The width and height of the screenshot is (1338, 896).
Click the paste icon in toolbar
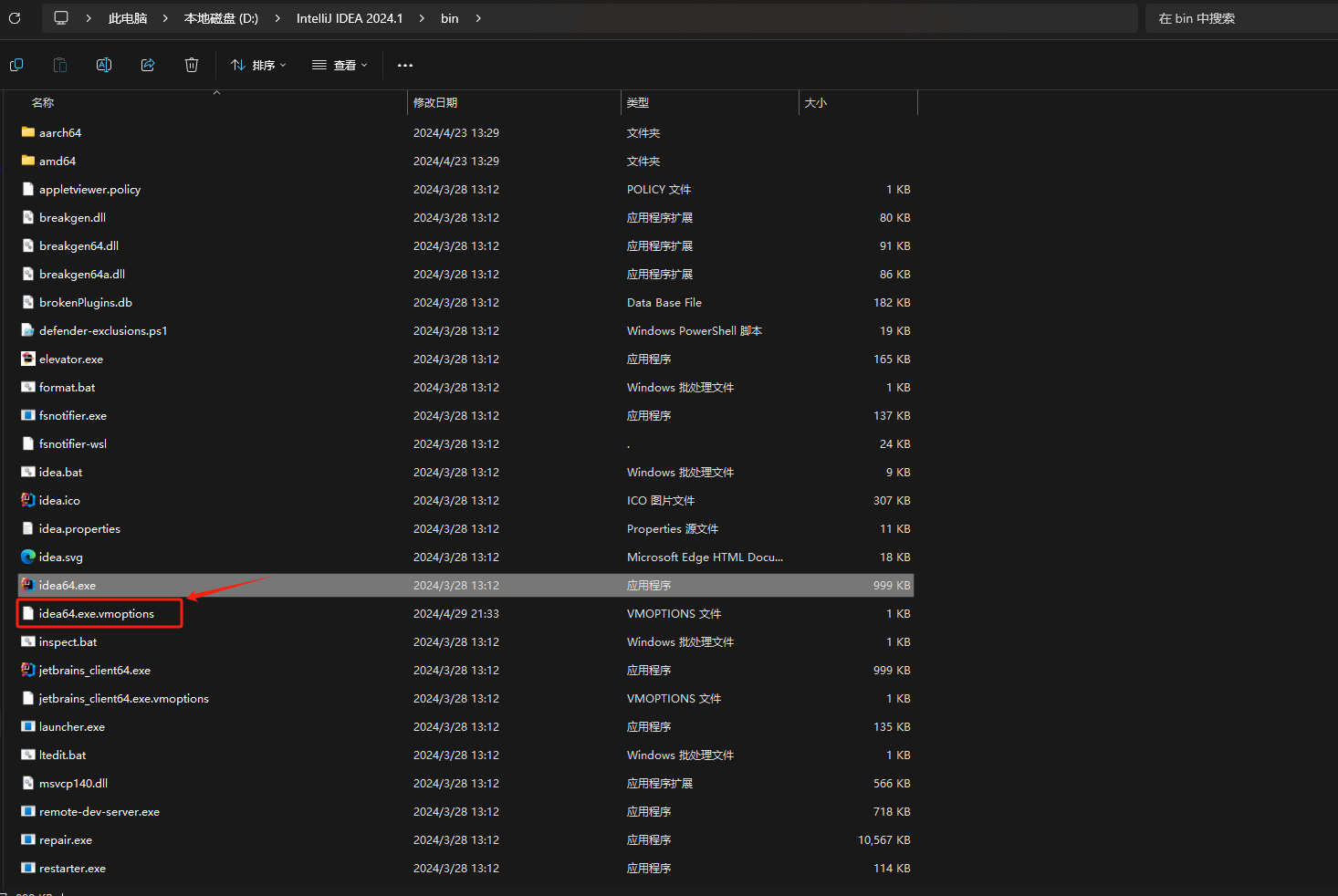[60, 65]
